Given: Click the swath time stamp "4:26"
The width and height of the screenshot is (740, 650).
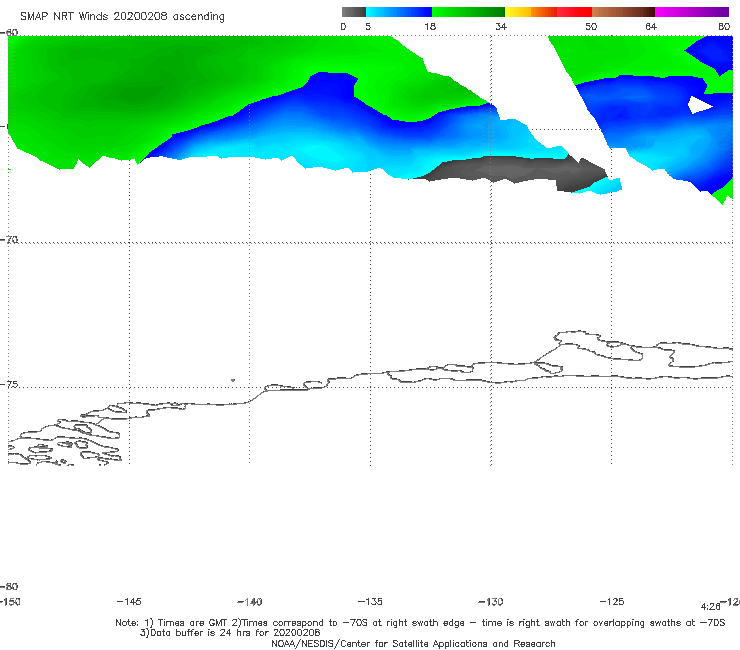Looking at the screenshot, I should [x=710, y=607].
